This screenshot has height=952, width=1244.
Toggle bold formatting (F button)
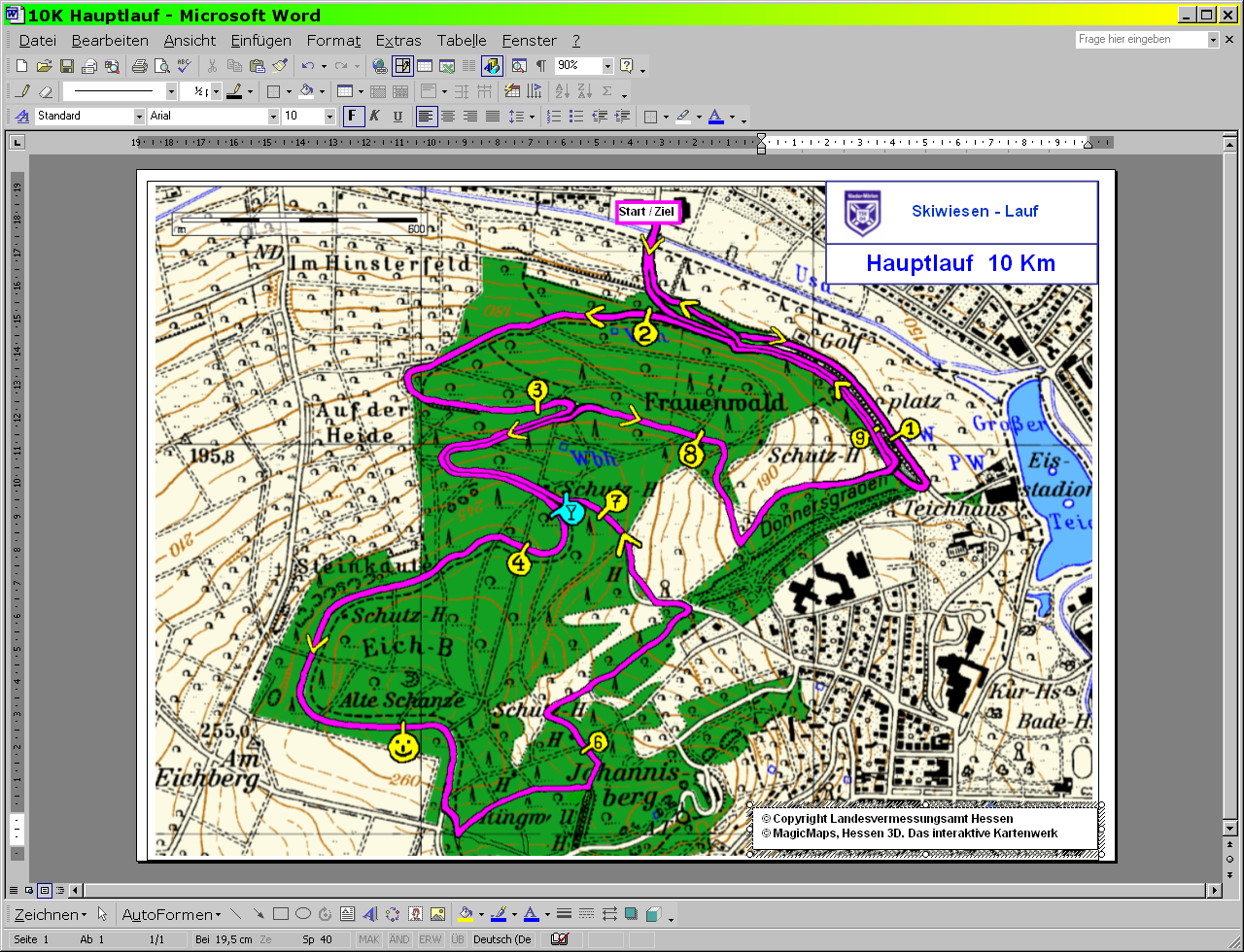pyautogui.click(x=353, y=117)
